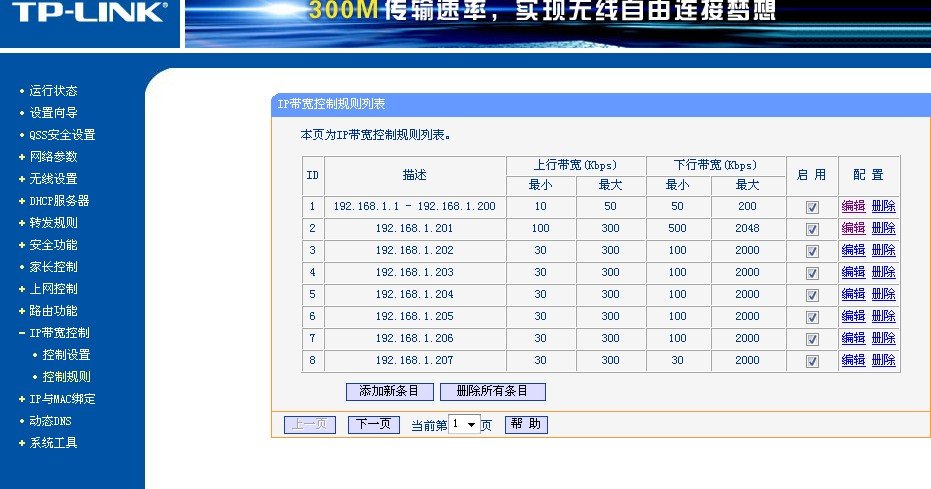The image size is (931, 489).
Task: Open the 控制设置 submenu item
Action: click(x=66, y=354)
